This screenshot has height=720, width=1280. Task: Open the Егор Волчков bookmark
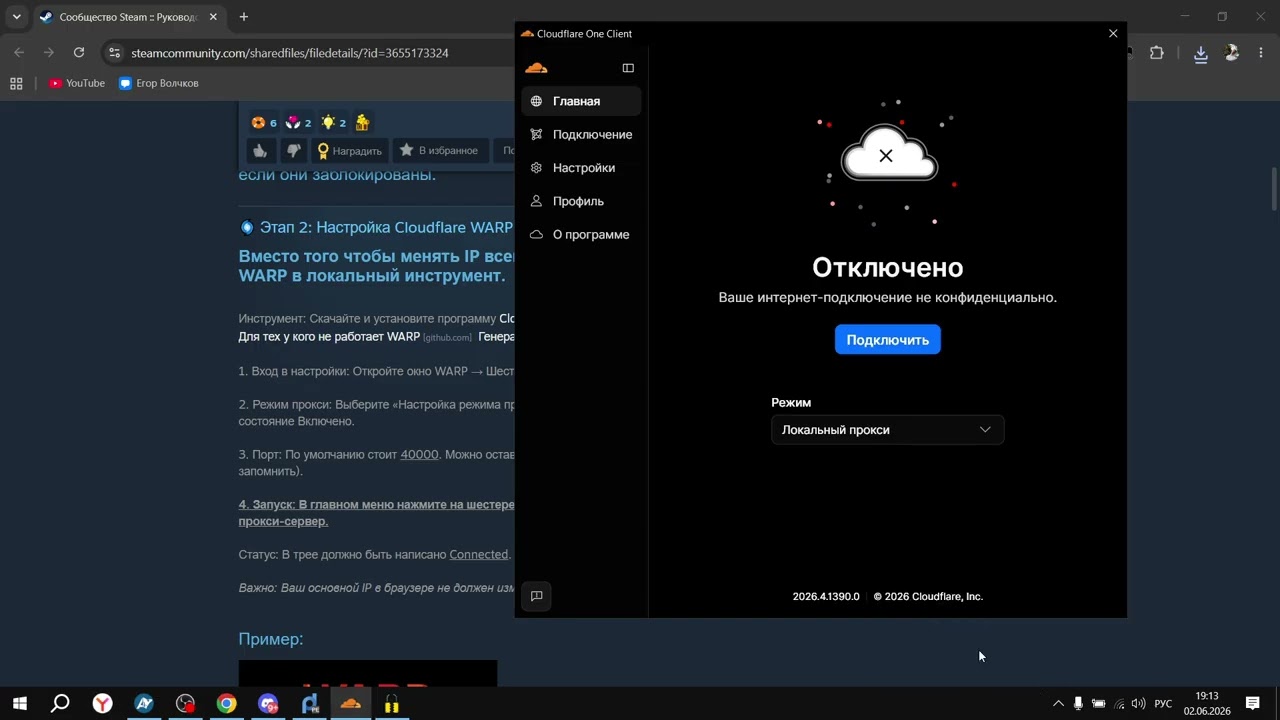pos(158,83)
